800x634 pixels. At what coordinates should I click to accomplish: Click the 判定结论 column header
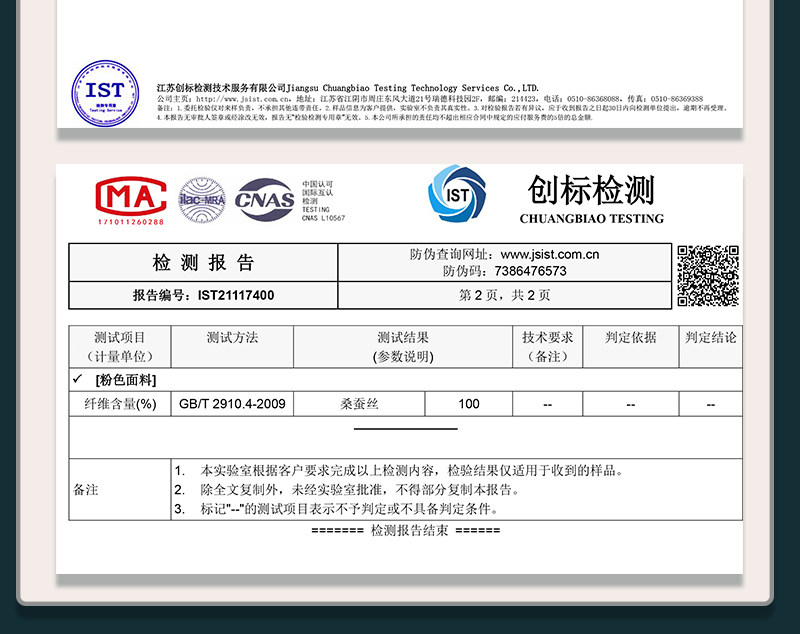pyautogui.click(x=711, y=346)
